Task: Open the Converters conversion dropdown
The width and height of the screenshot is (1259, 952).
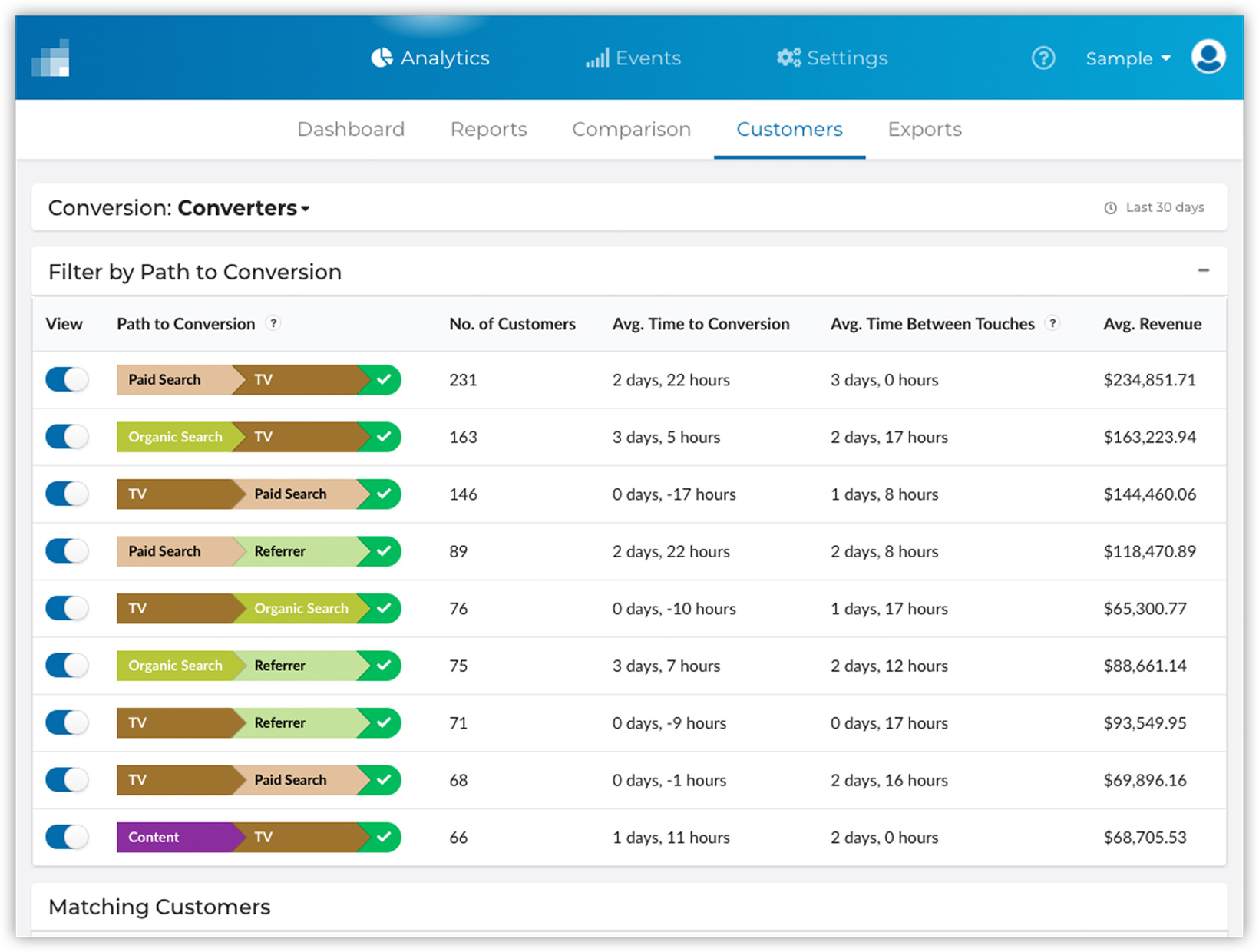Action: (x=243, y=208)
